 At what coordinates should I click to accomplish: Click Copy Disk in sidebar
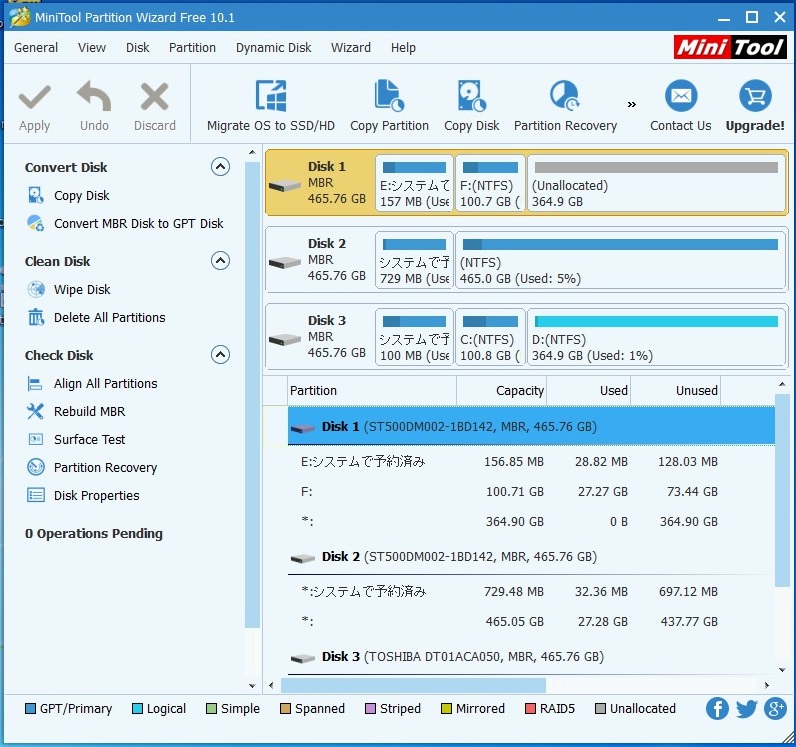pos(81,196)
